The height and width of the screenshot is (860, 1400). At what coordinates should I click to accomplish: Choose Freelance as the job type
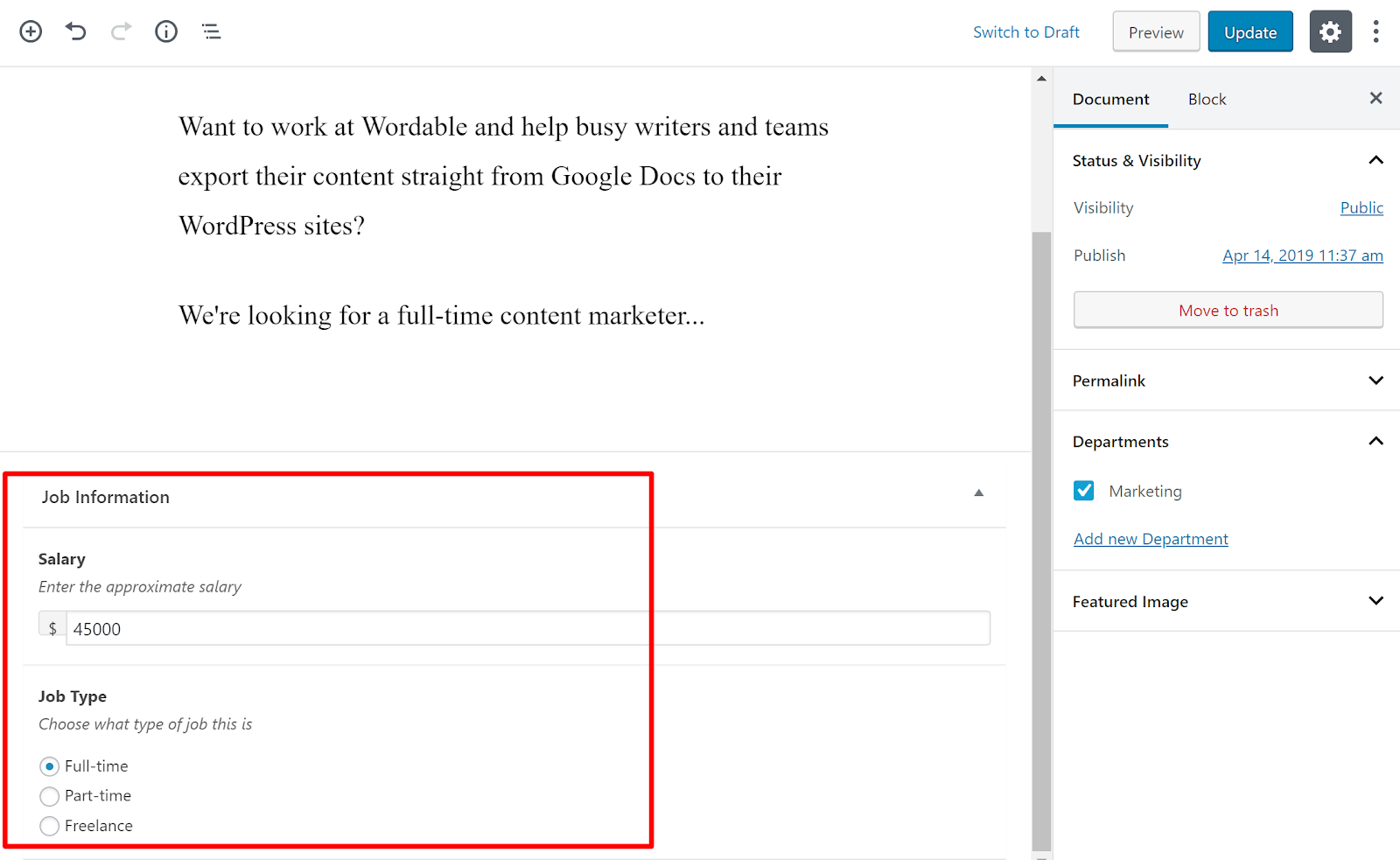(49, 825)
